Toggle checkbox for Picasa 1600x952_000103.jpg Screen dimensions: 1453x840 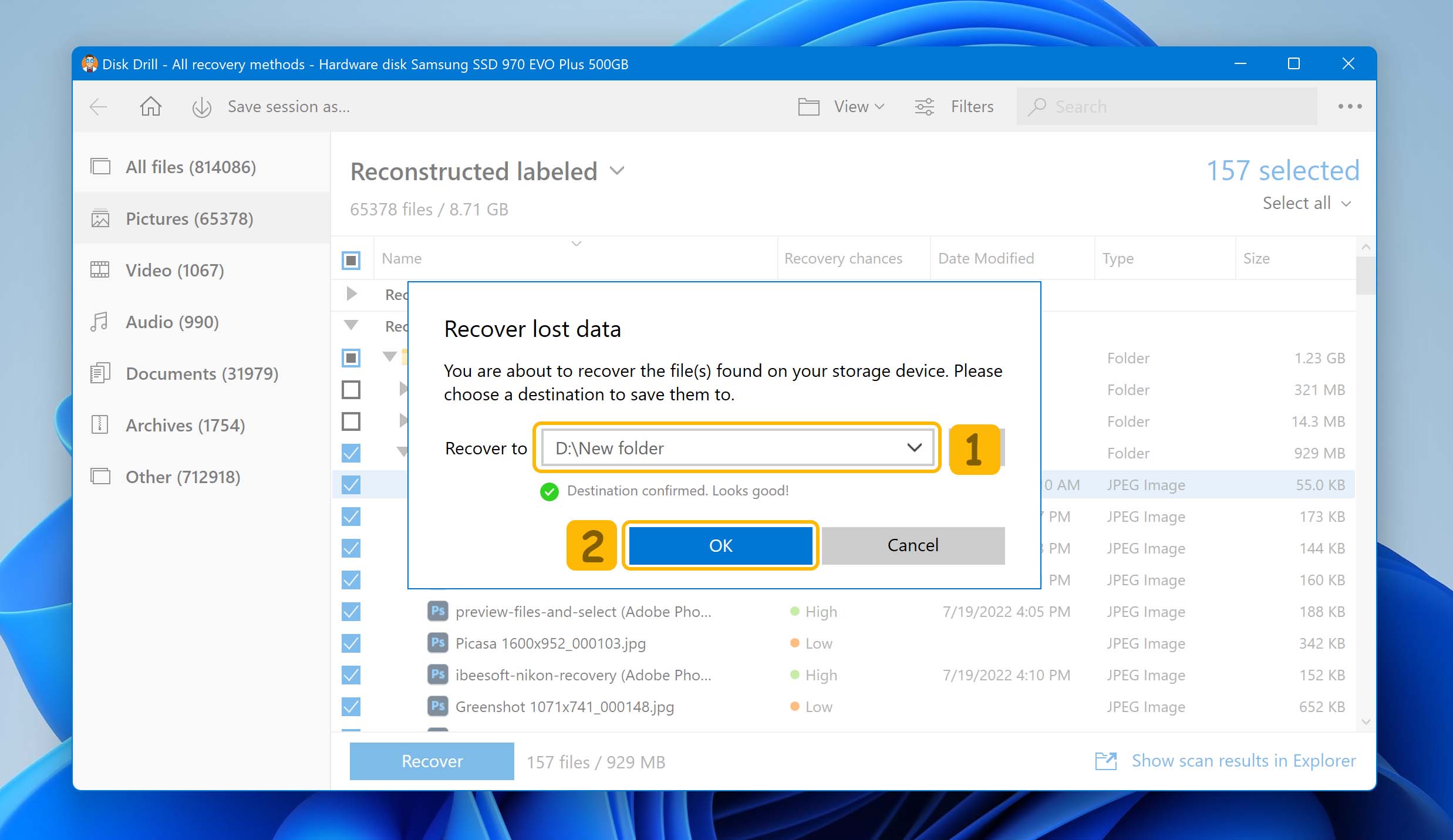point(352,643)
